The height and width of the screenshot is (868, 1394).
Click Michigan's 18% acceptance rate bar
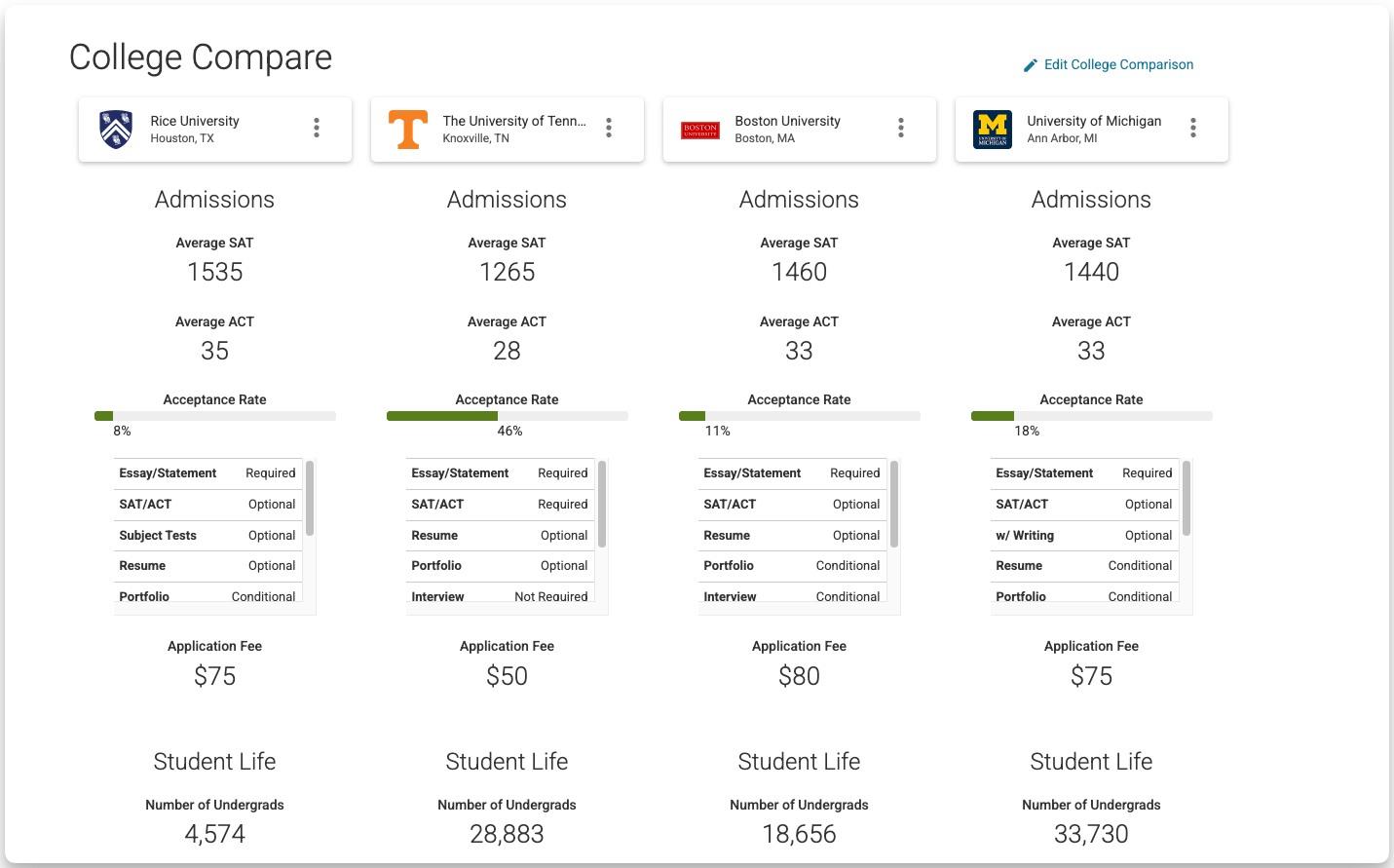tap(1092, 416)
